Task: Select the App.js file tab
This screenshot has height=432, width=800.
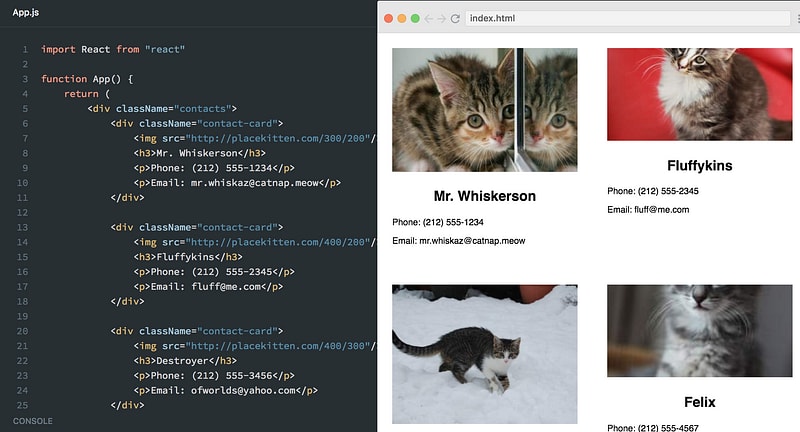Action: pyautogui.click(x=26, y=12)
